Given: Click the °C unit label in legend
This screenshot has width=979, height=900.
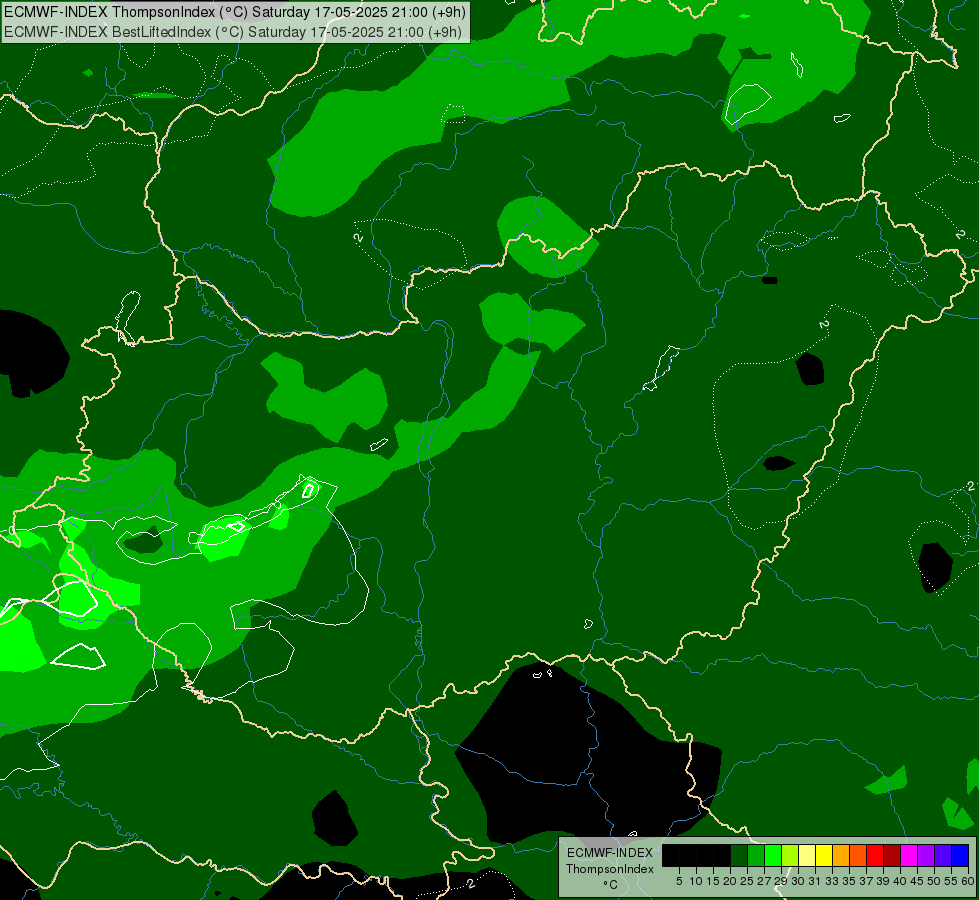Looking at the screenshot, I should click(x=610, y=885).
